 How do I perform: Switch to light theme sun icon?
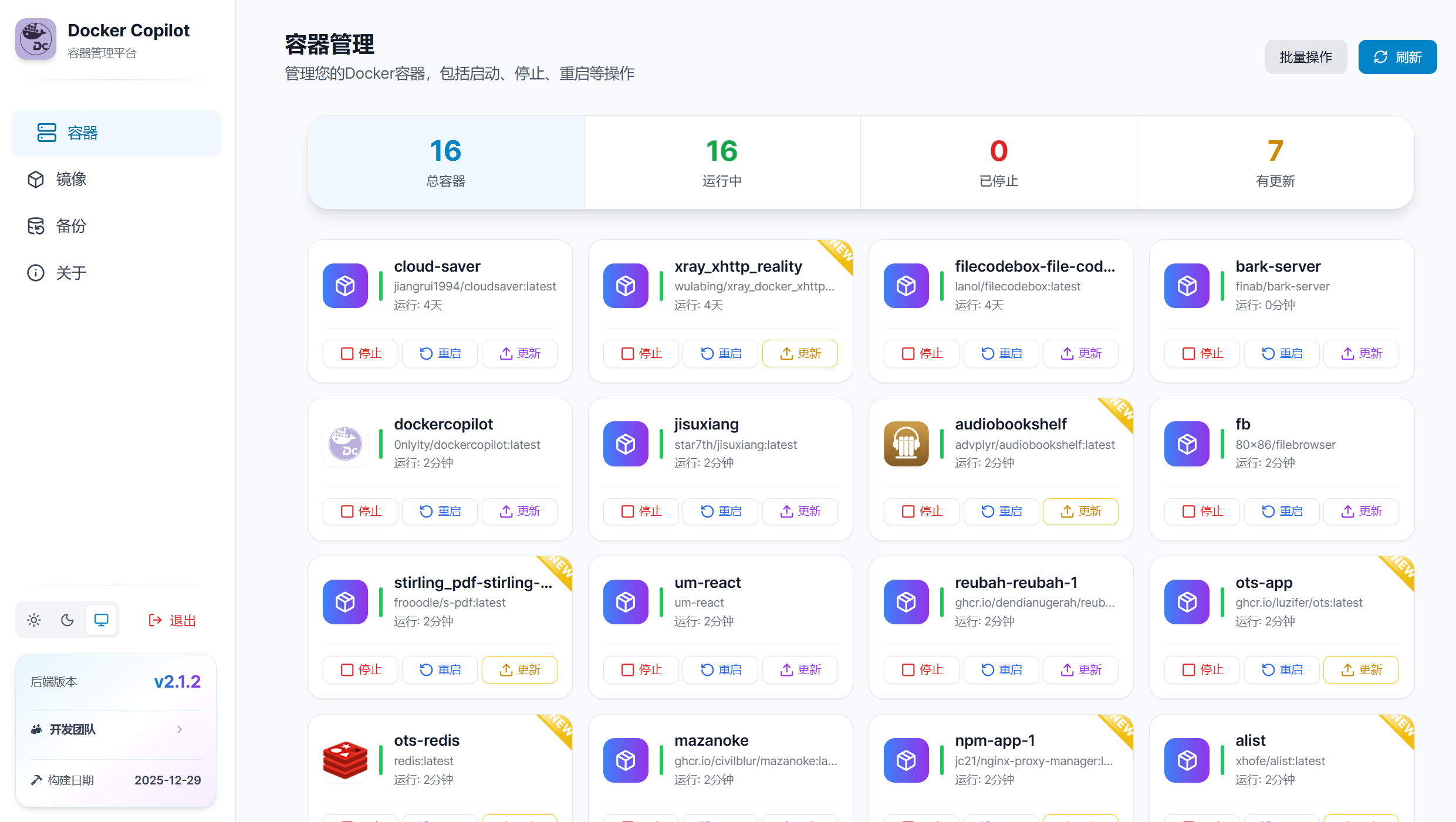34,620
